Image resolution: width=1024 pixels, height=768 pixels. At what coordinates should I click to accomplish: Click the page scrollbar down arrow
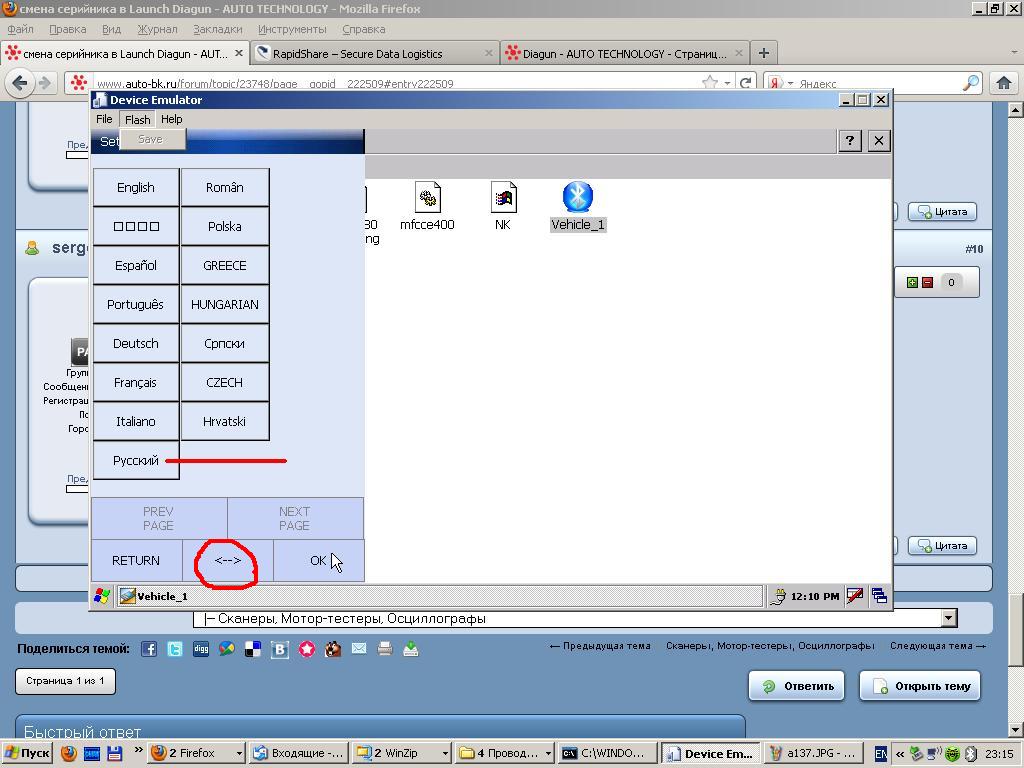coord(1016,728)
